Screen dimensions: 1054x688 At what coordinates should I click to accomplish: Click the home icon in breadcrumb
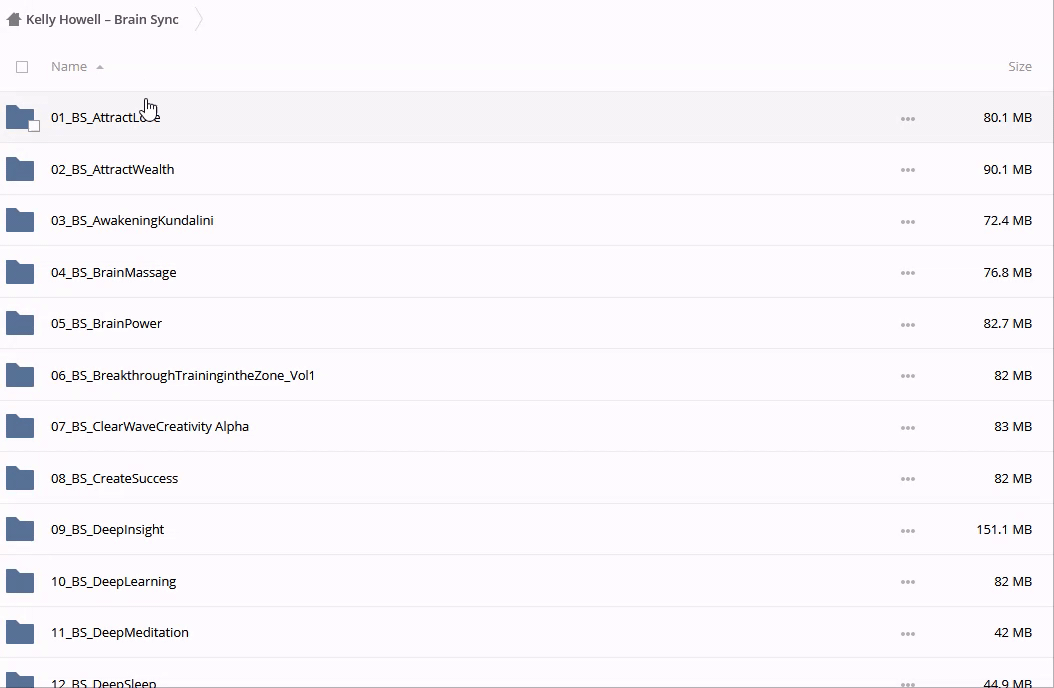[13, 19]
